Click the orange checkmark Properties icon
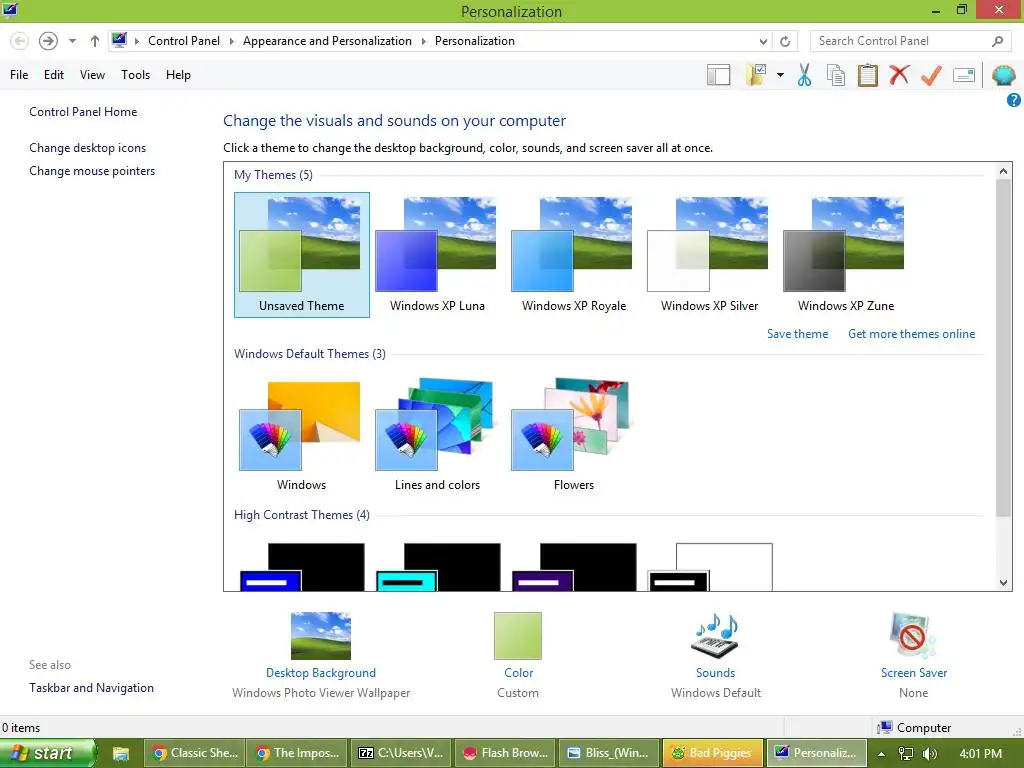The image size is (1024, 768). (x=931, y=75)
